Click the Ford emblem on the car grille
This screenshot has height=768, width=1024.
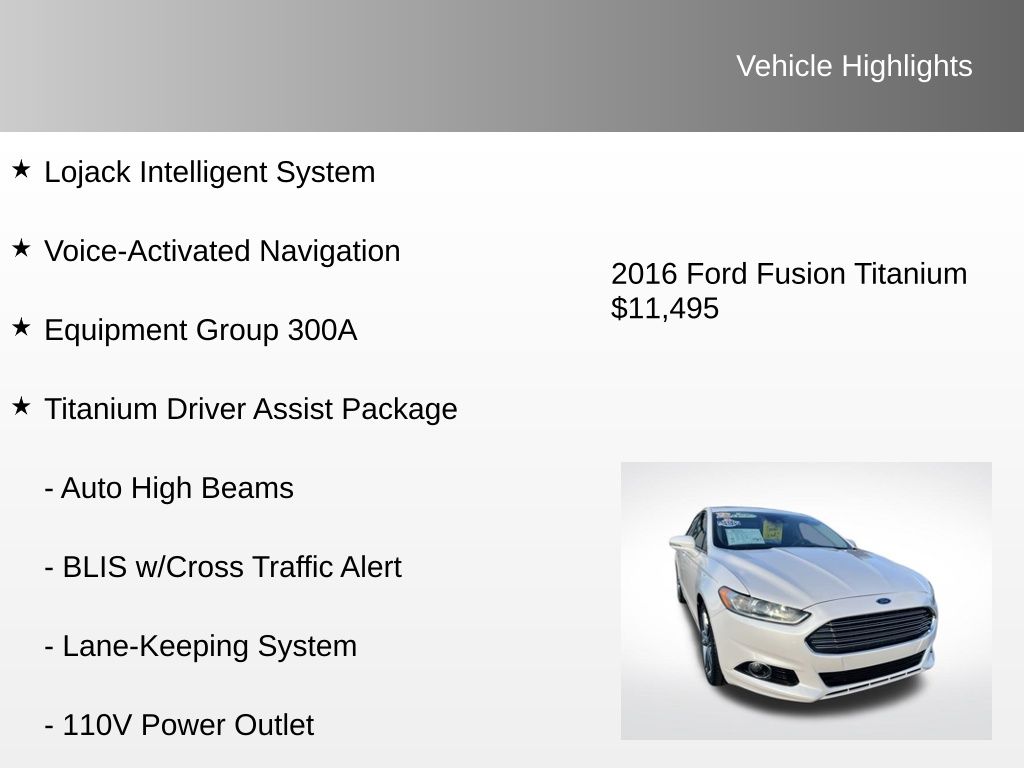point(883,601)
